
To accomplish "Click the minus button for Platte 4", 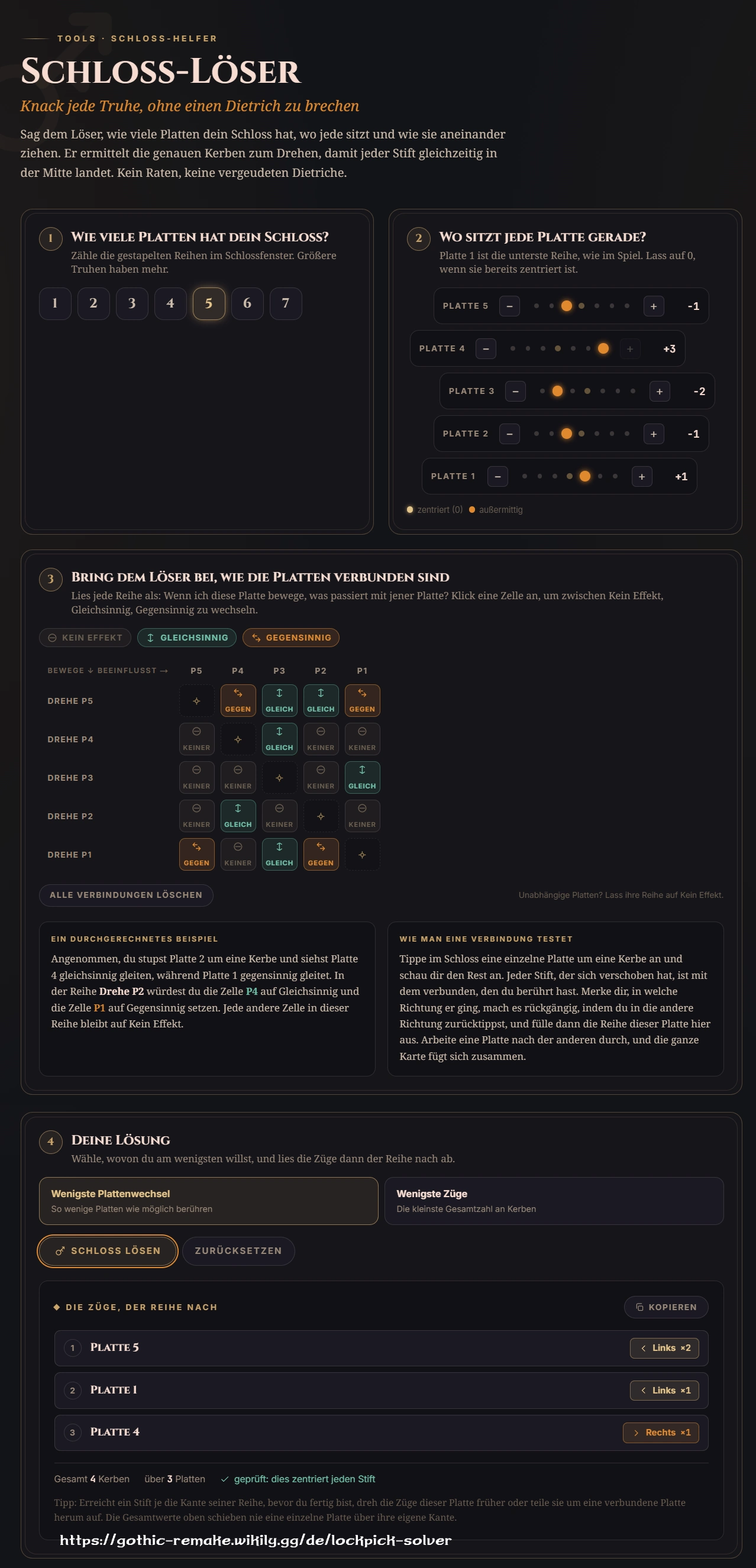I will pyautogui.click(x=485, y=349).
